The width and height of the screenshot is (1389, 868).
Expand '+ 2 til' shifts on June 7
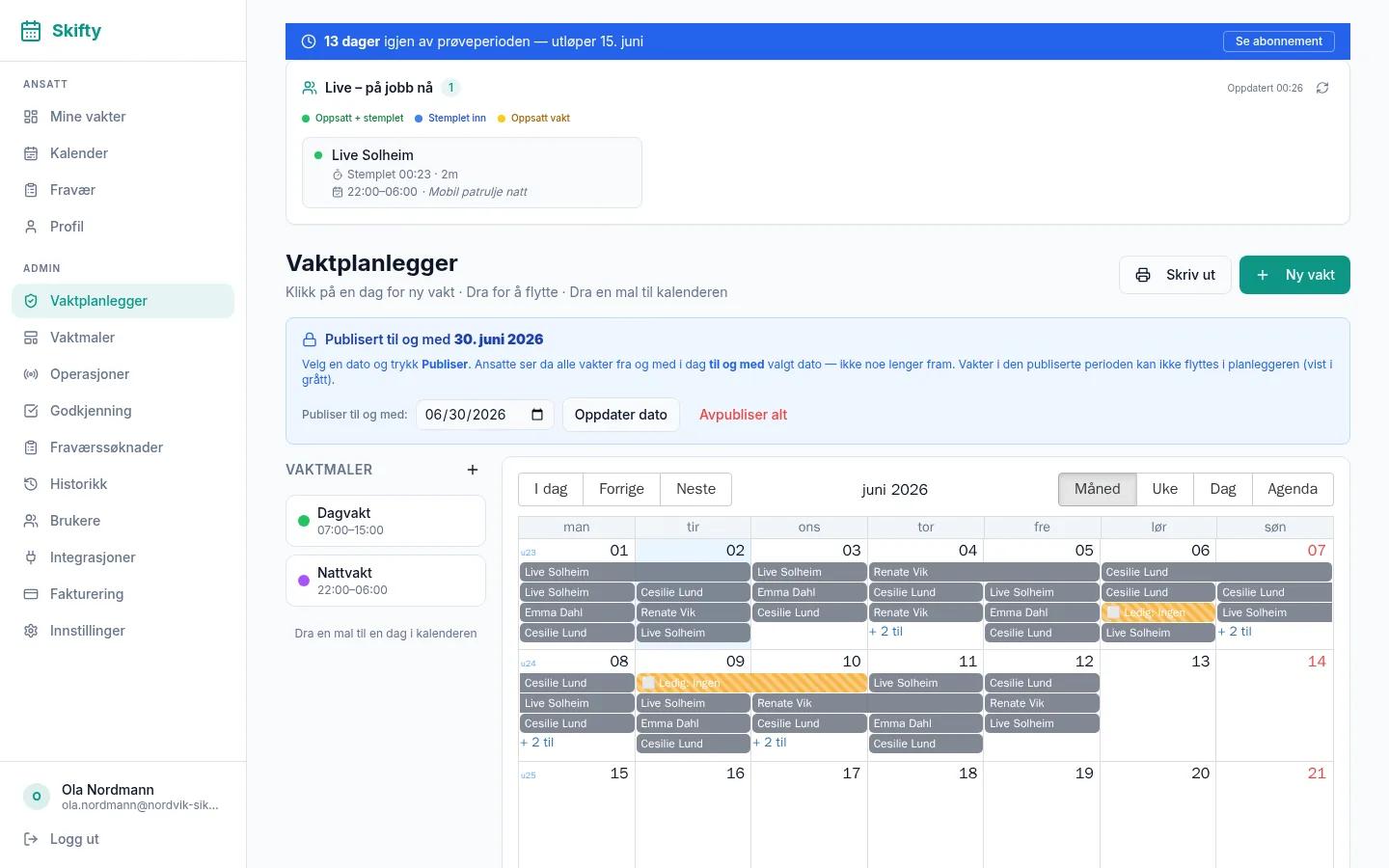(1235, 632)
